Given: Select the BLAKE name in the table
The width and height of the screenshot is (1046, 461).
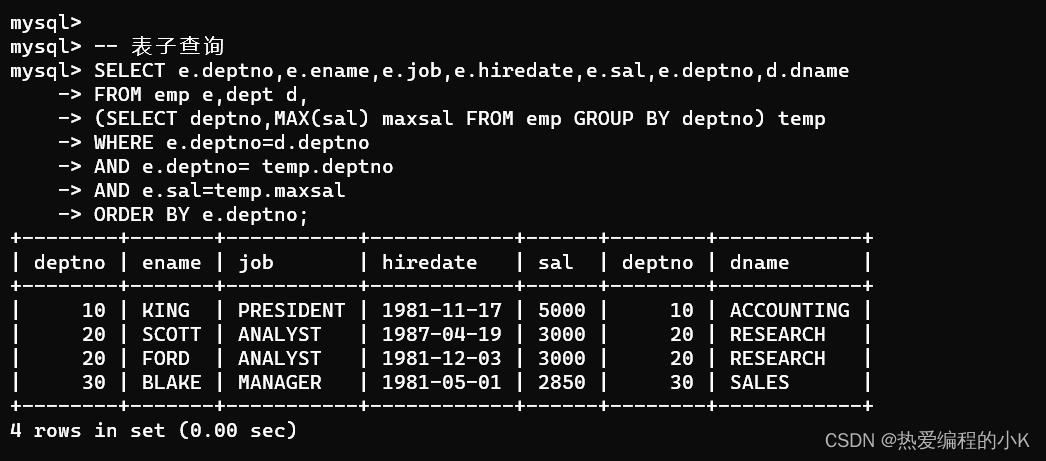Looking at the screenshot, I should (x=171, y=382).
